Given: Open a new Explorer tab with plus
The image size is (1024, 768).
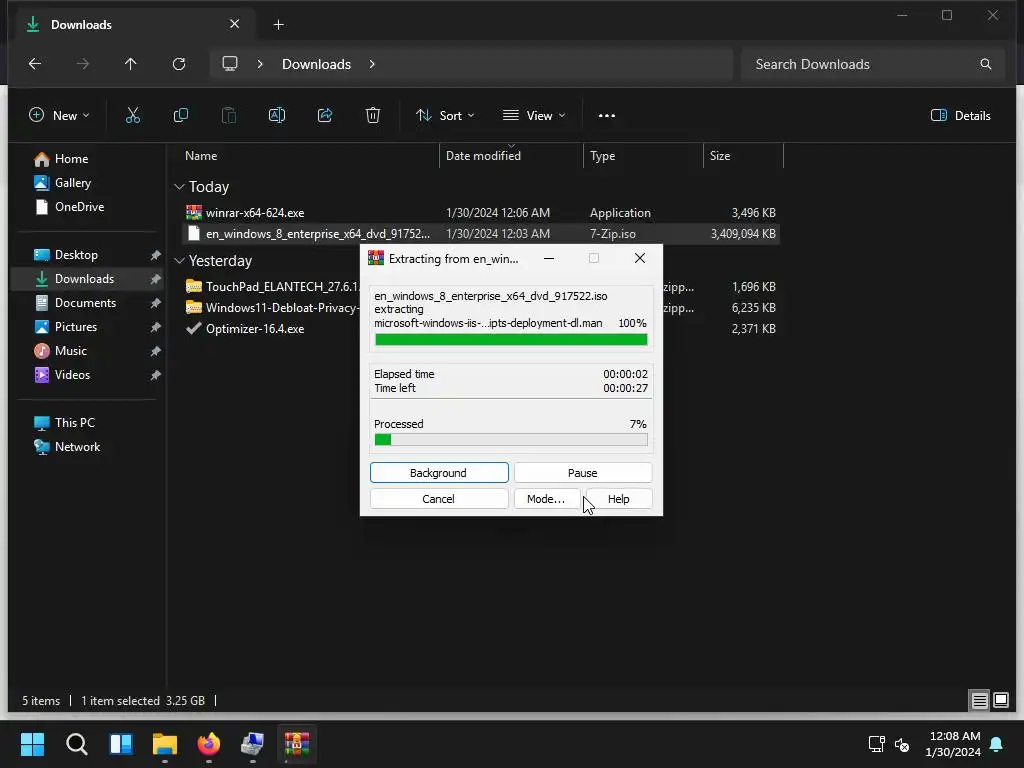Looking at the screenshot, I should pyautogui.click(x=279, y=25).
